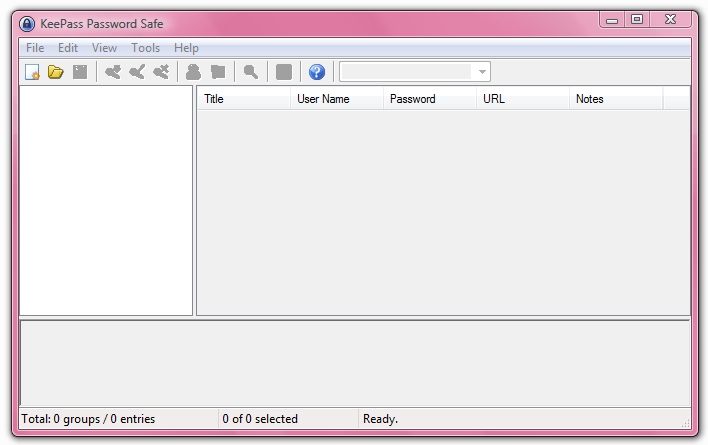
Task: Click the New Database toolbar icon
Action: tap(33, 72)
